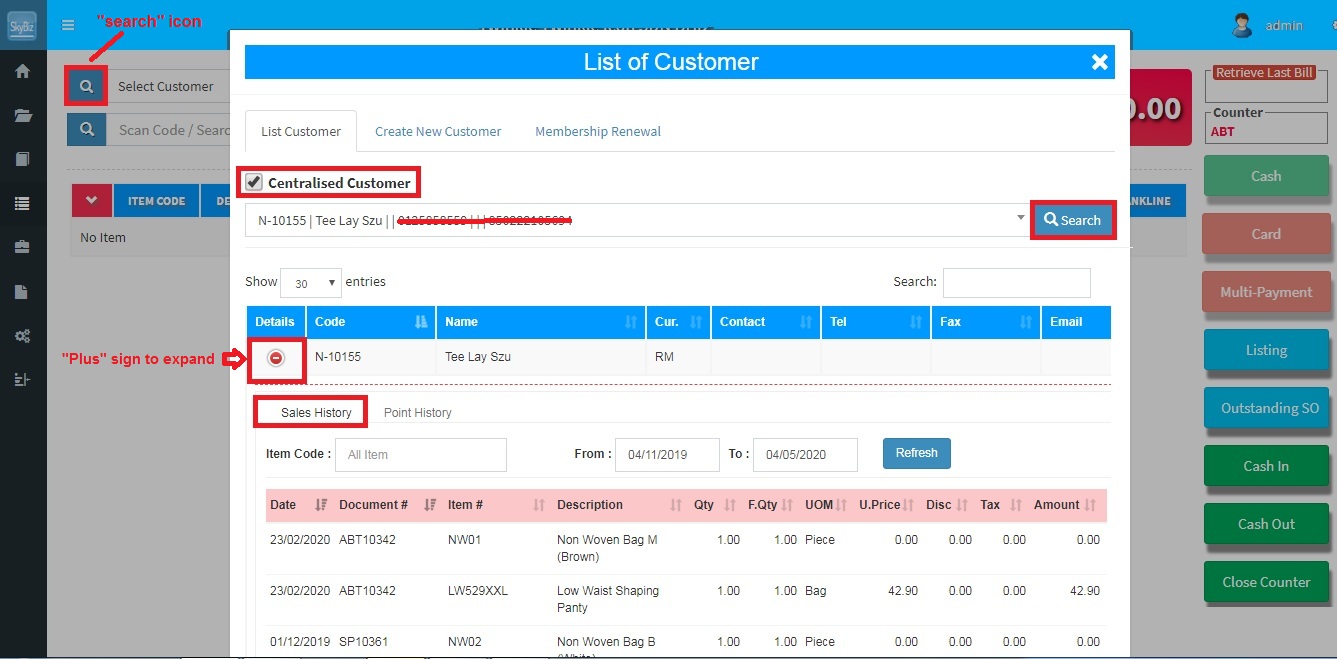Open the Point History tab
This screenshot has width=1337, height=659.
pos(417,413)
